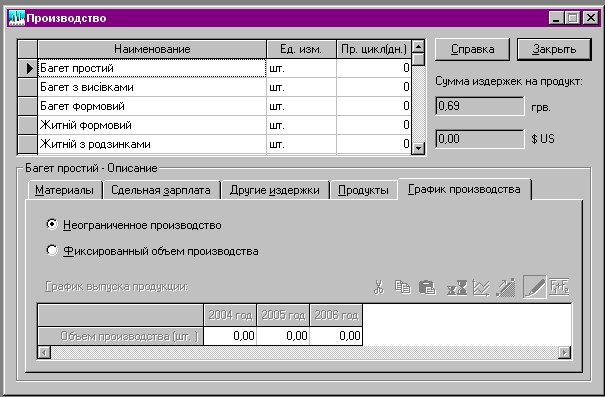Minimize the Производство window
The height and width of the screenshot is (397, 605).
click(556, 18)
